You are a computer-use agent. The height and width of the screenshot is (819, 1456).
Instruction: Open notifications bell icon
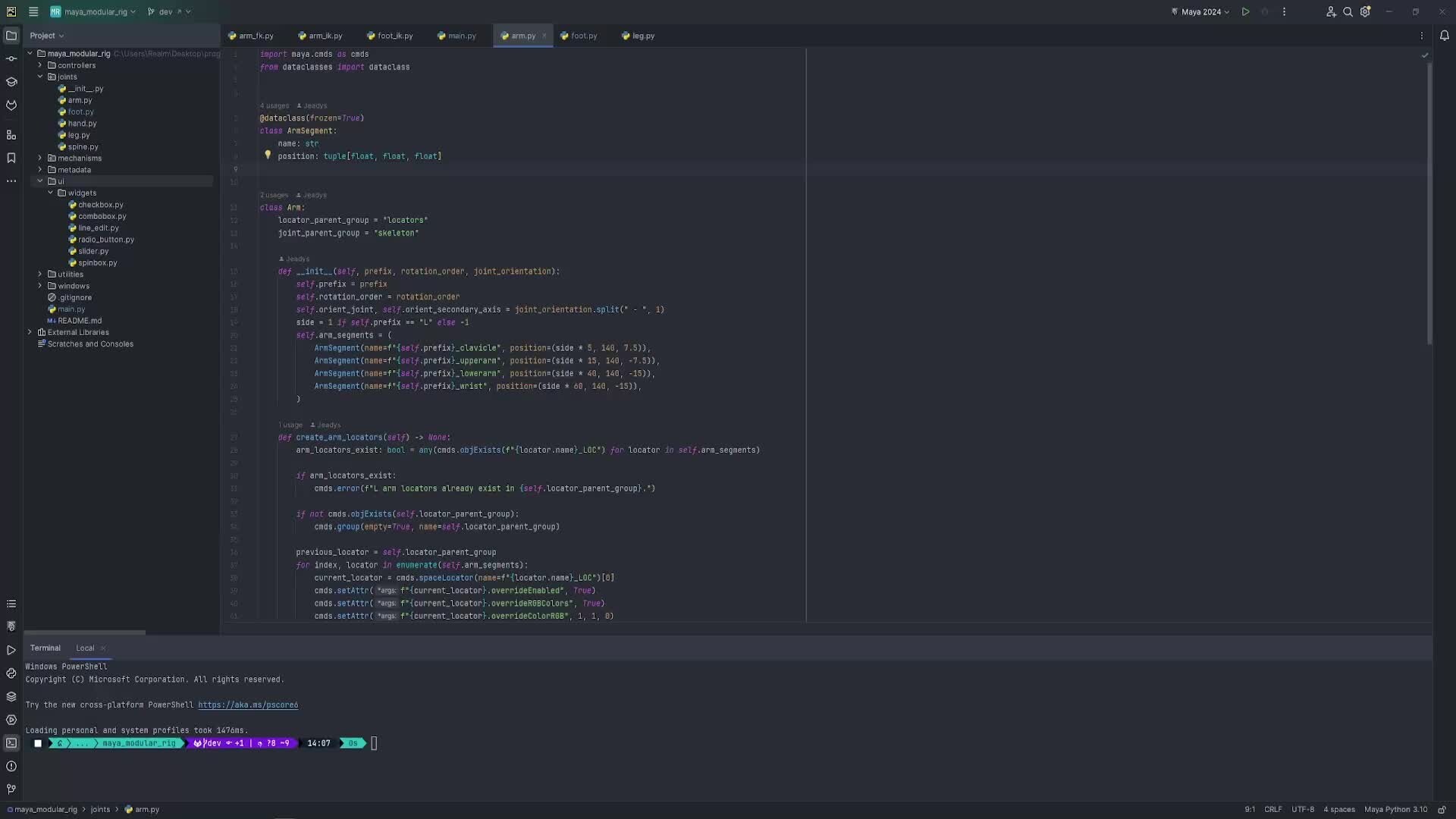(x=1444, y=36)
